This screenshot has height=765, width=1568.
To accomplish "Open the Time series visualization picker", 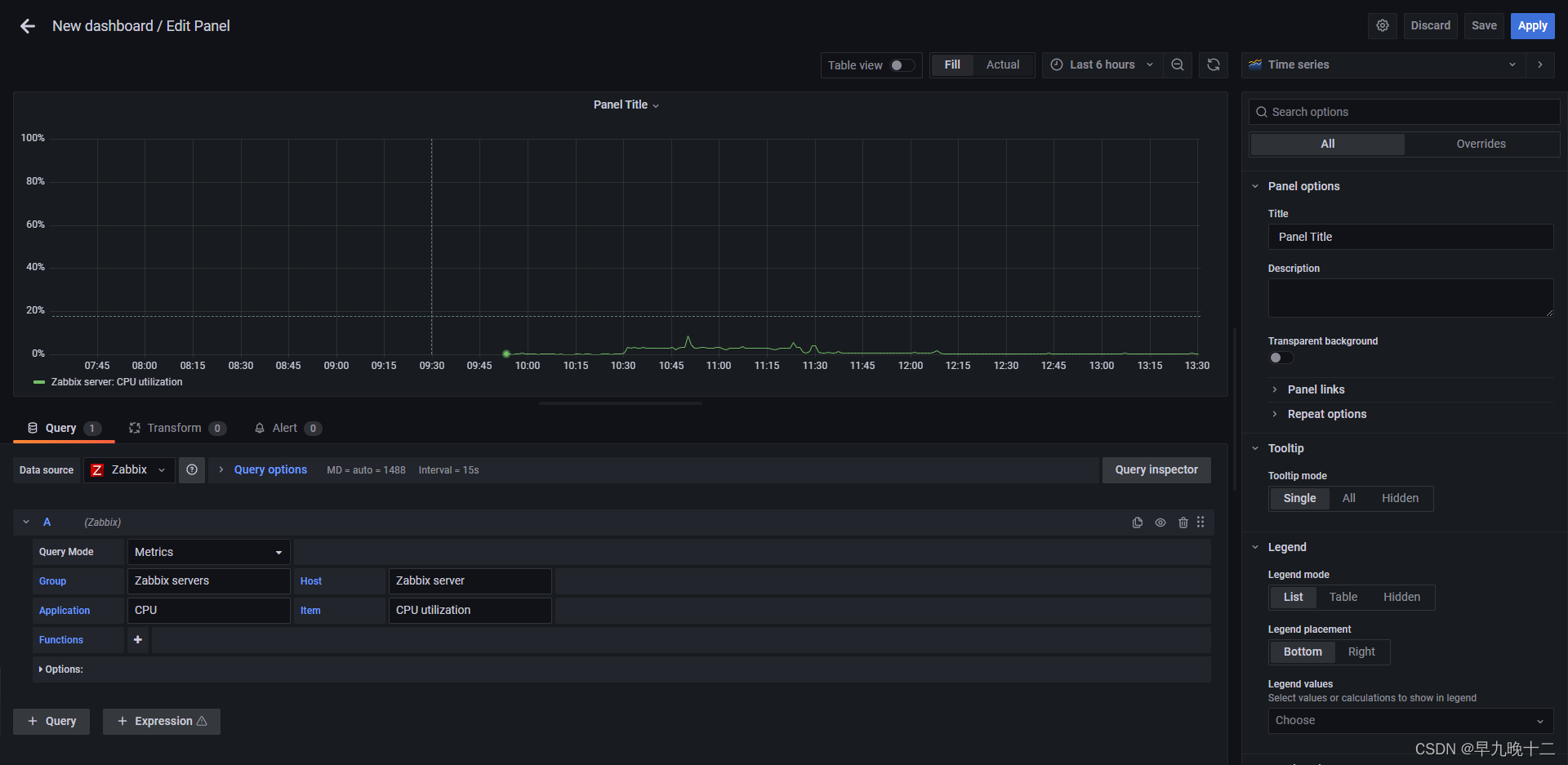I will pos(1383,64).
